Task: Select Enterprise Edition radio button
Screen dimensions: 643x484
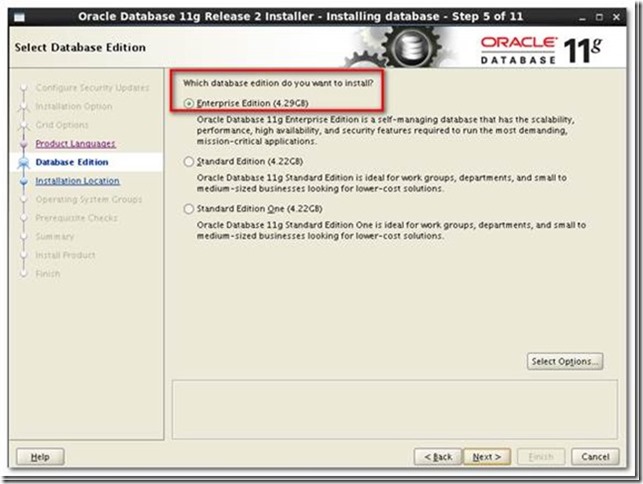Action: coord(189,103)
